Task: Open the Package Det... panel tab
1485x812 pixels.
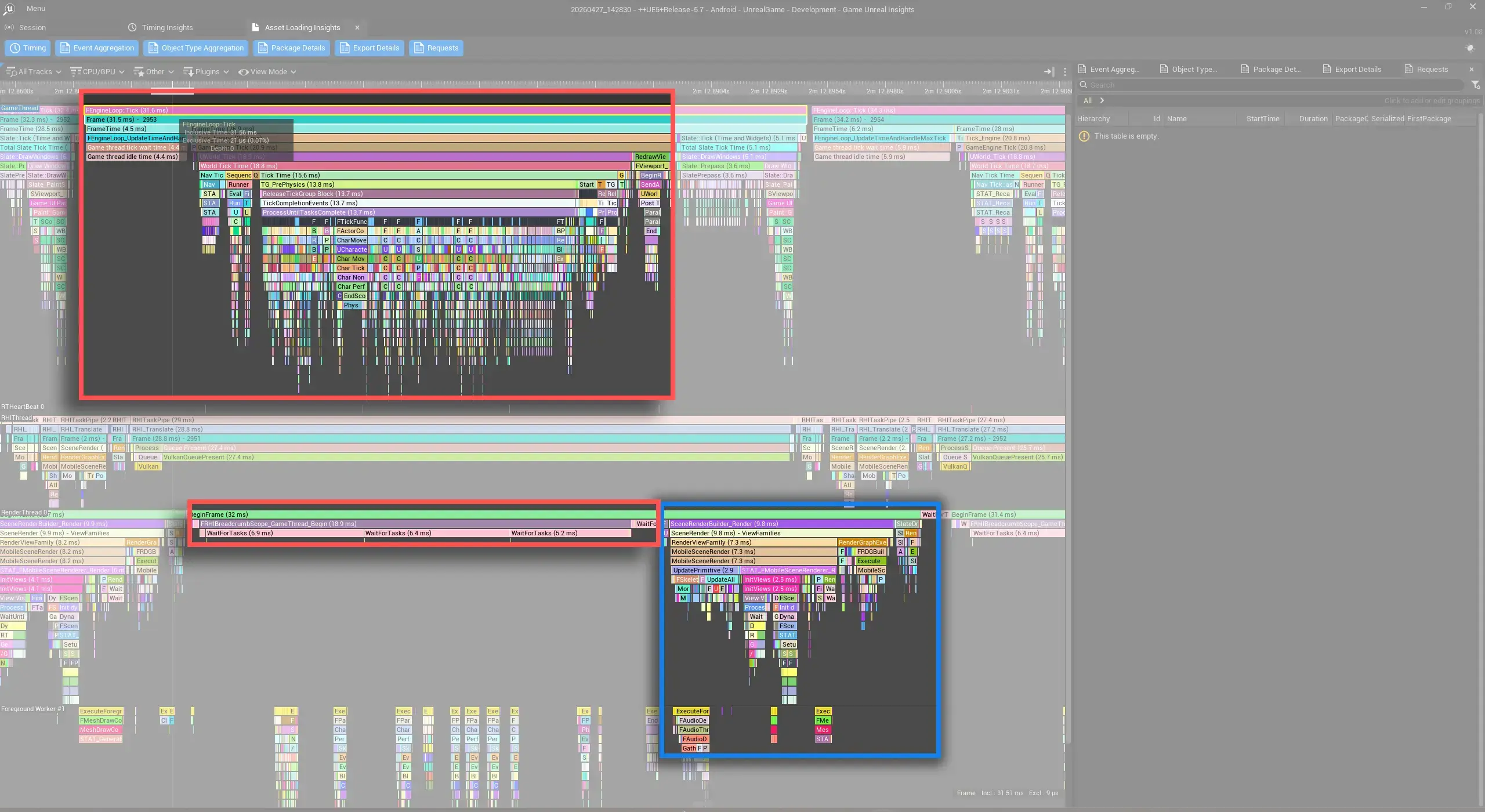Action: 1271,69
